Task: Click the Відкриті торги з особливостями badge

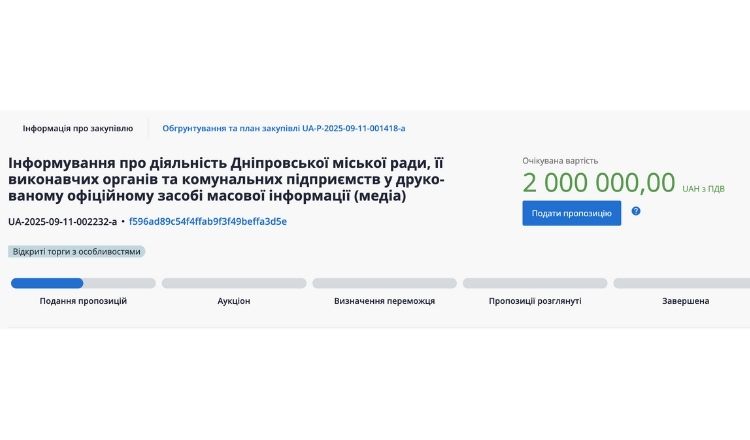Action: pyautogui.click(x=77, y=252)
